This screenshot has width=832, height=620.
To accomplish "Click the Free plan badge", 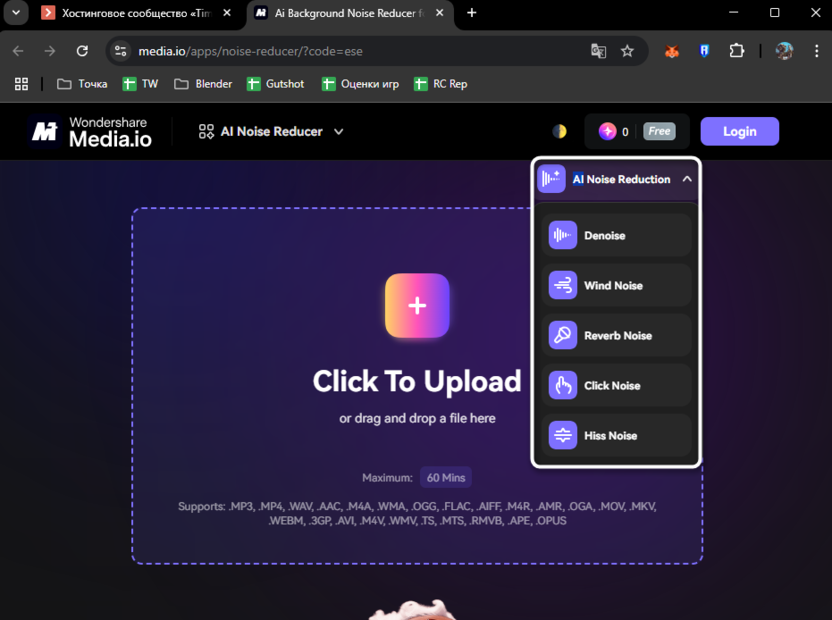I will (x=659, y=131).
